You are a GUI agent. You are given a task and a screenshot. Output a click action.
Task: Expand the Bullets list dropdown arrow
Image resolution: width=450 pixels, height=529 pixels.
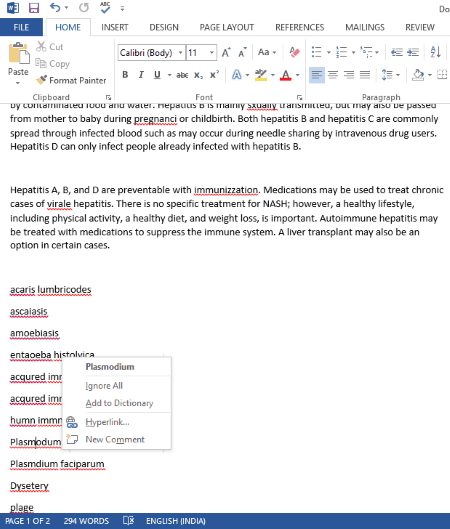coord(329,53)
